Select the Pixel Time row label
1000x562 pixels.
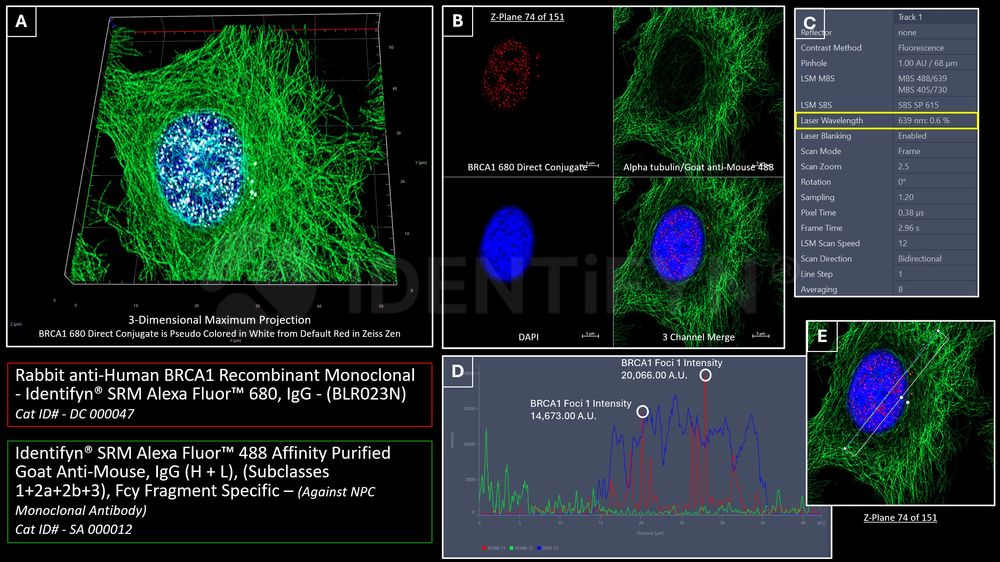point(818,212)
